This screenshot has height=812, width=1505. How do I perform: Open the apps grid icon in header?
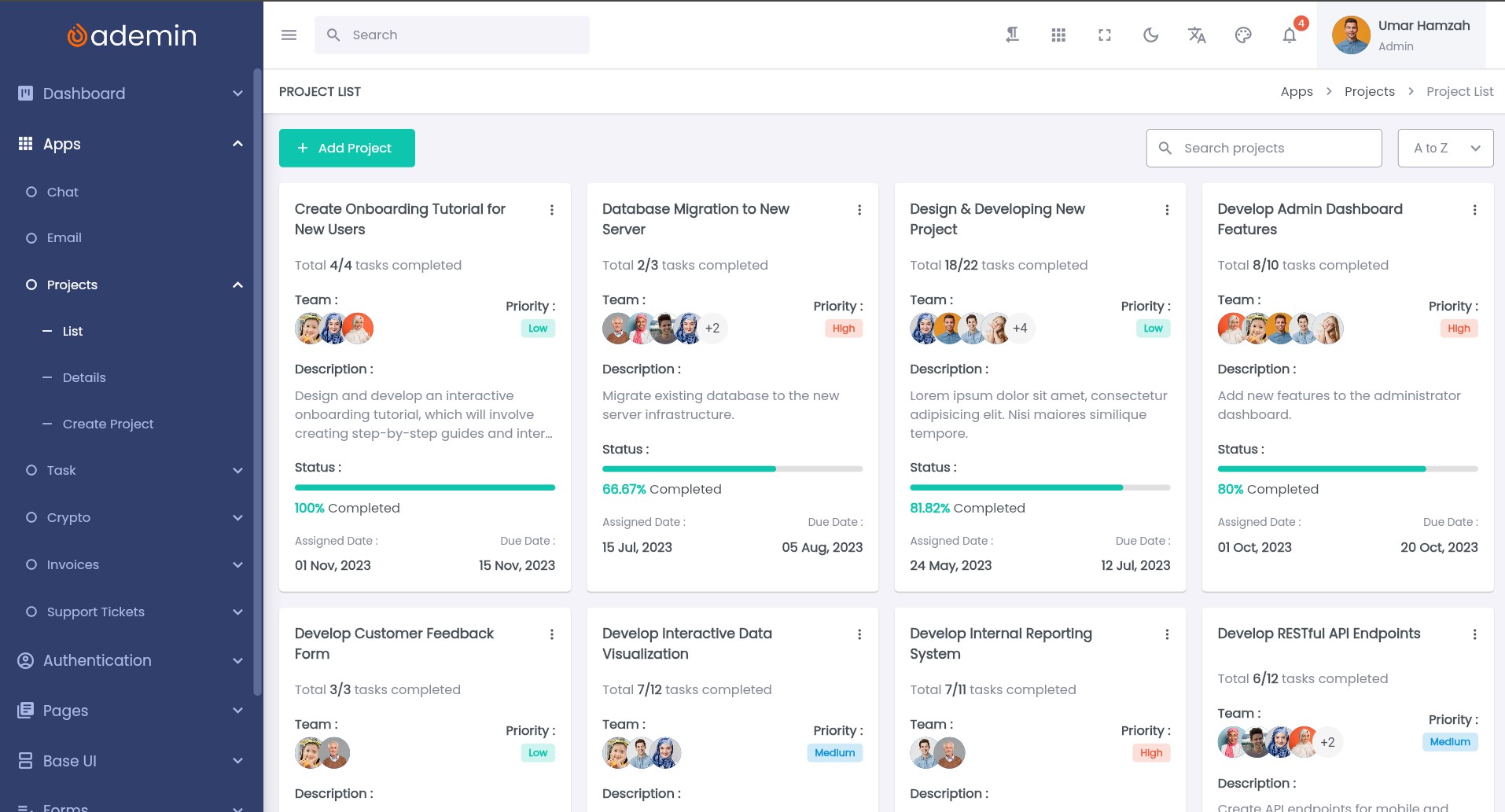click(x=1058, y=35)
